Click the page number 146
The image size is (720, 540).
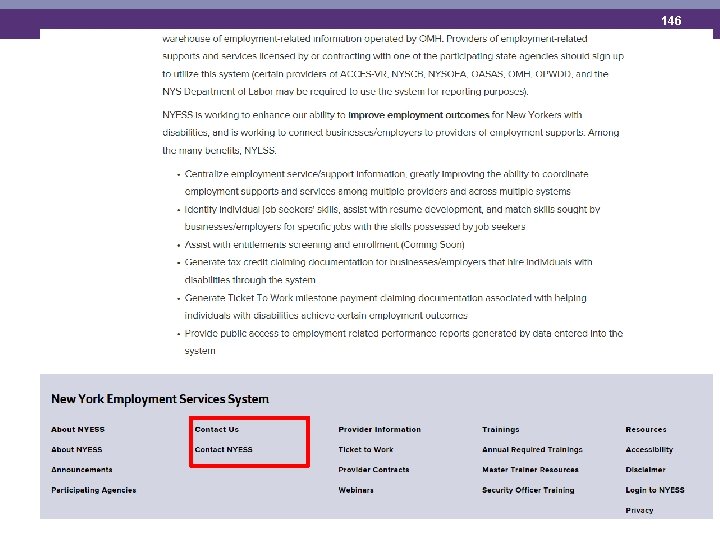coord(671,21)
